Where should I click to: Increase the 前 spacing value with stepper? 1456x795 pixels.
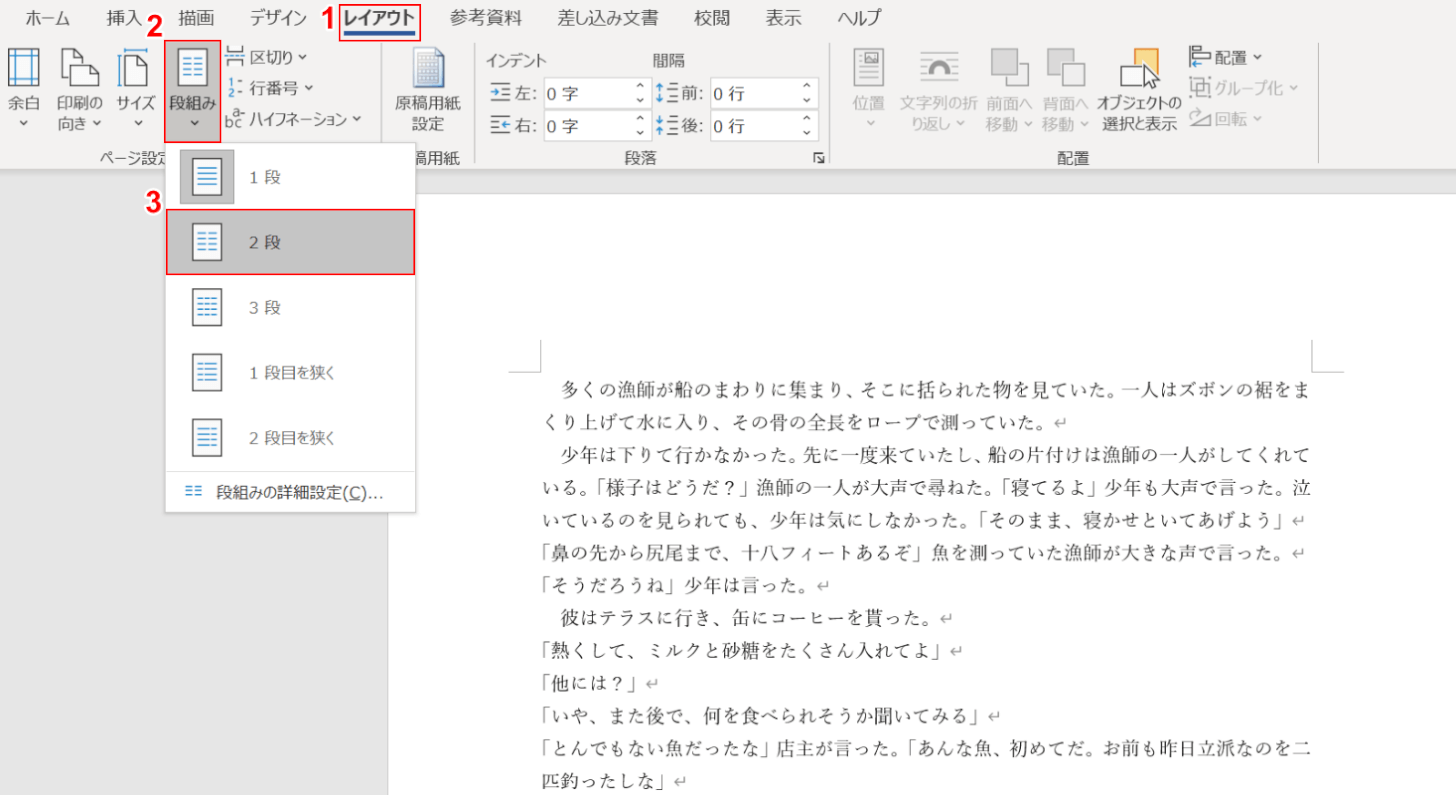tap(806, 88)
